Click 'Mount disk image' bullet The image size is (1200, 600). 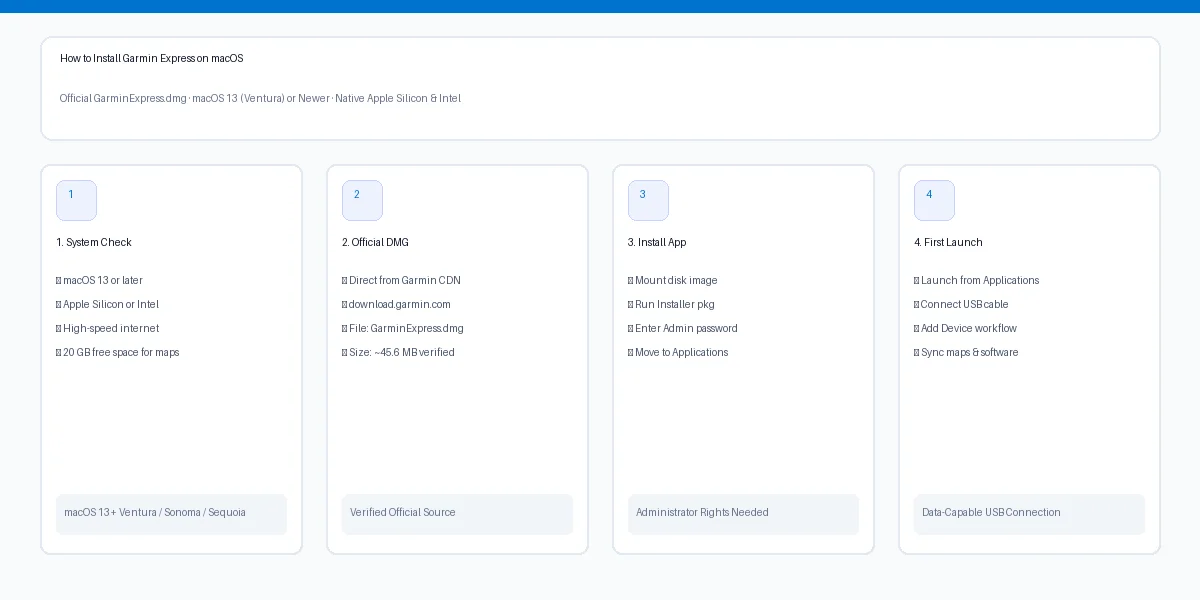coord(673,280)
